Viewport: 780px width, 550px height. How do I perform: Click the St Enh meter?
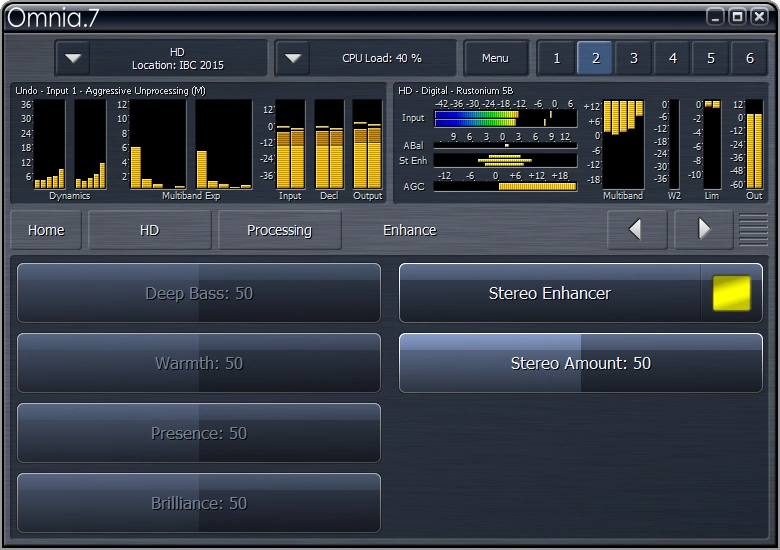point(505,160)
